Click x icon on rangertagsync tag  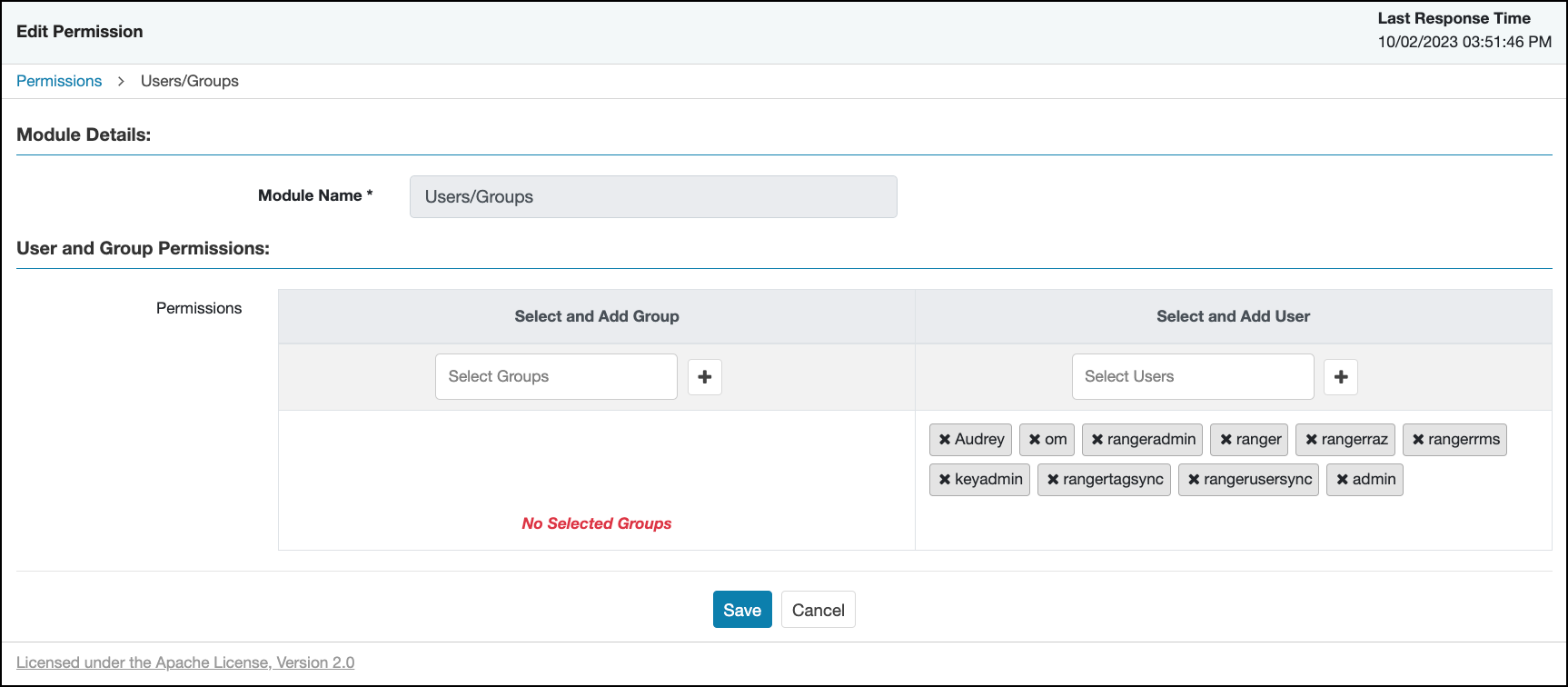click(x=1053, y=480)
